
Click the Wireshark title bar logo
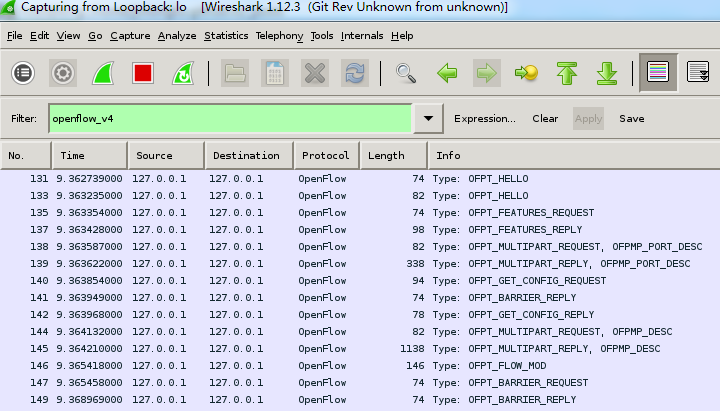tap(7, 7)
